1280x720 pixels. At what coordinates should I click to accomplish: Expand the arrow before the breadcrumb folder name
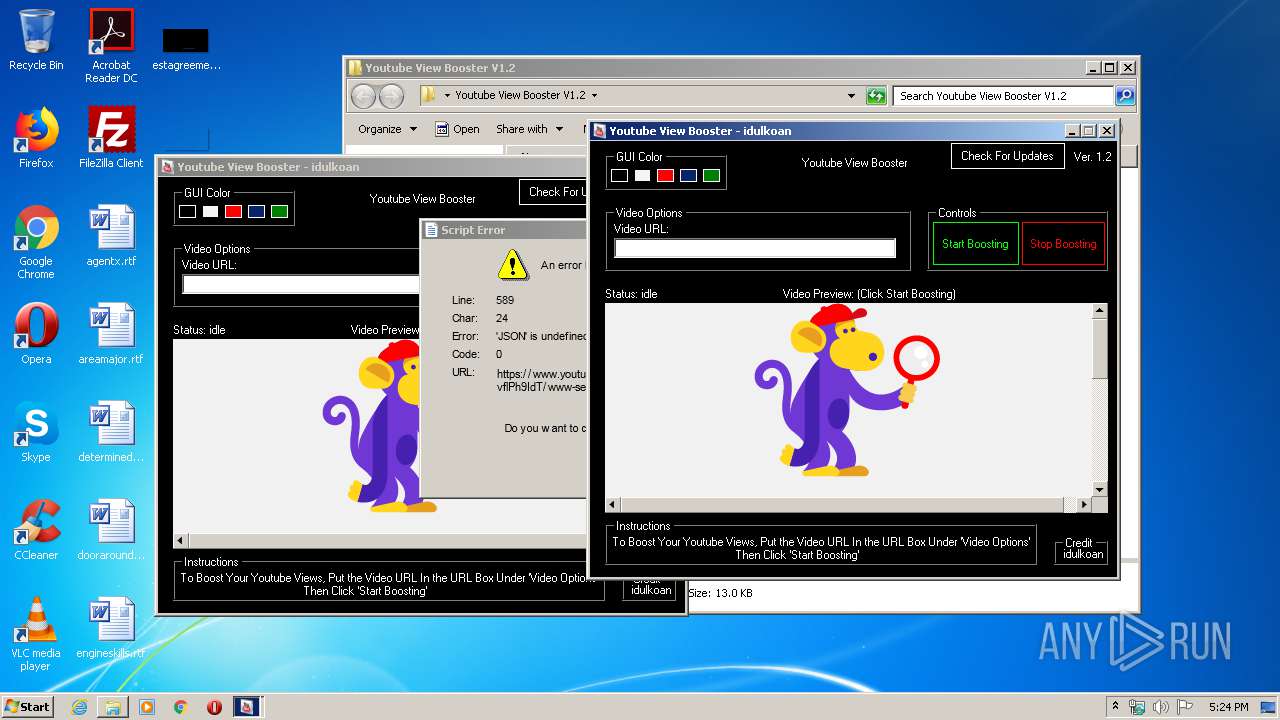[447, 96]
